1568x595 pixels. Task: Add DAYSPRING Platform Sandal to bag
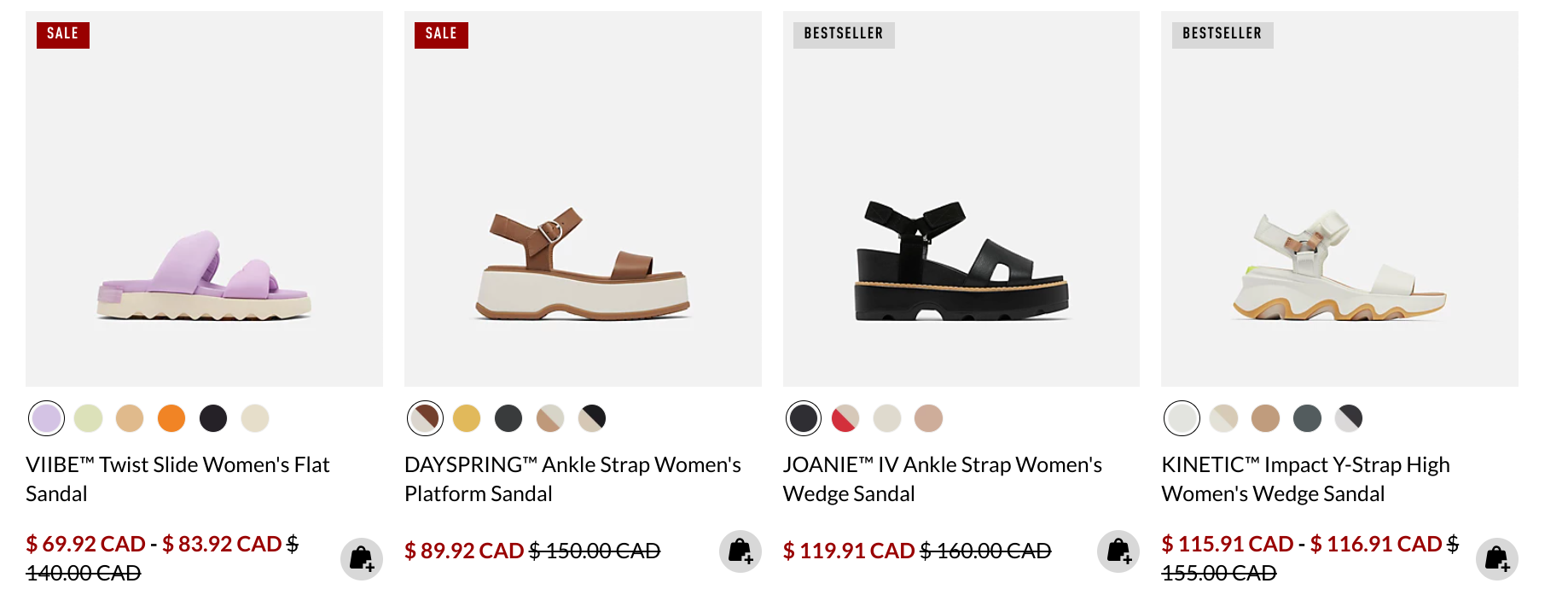[740, 551]
